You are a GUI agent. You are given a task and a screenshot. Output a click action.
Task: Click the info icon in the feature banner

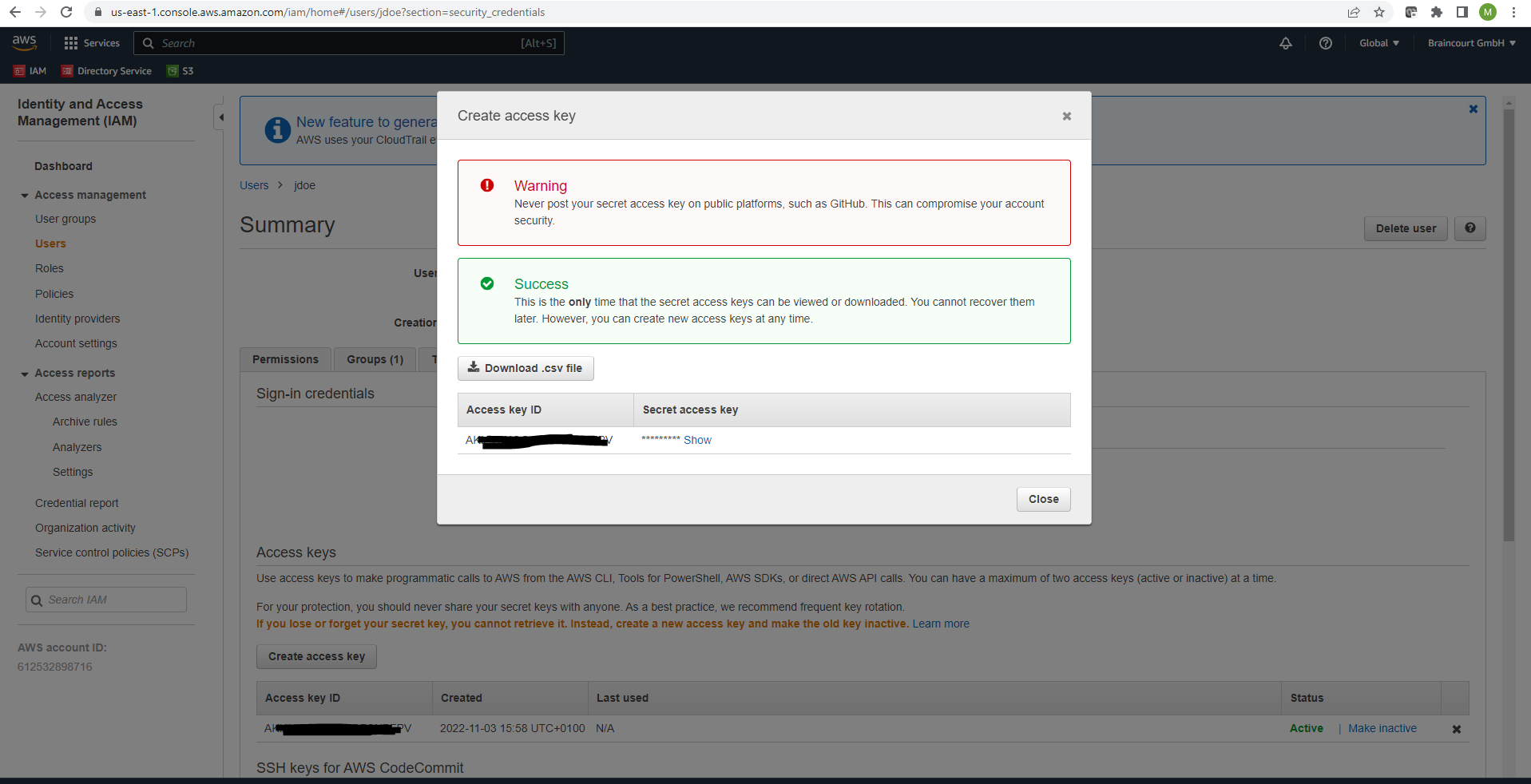click(x=277, y=130)
